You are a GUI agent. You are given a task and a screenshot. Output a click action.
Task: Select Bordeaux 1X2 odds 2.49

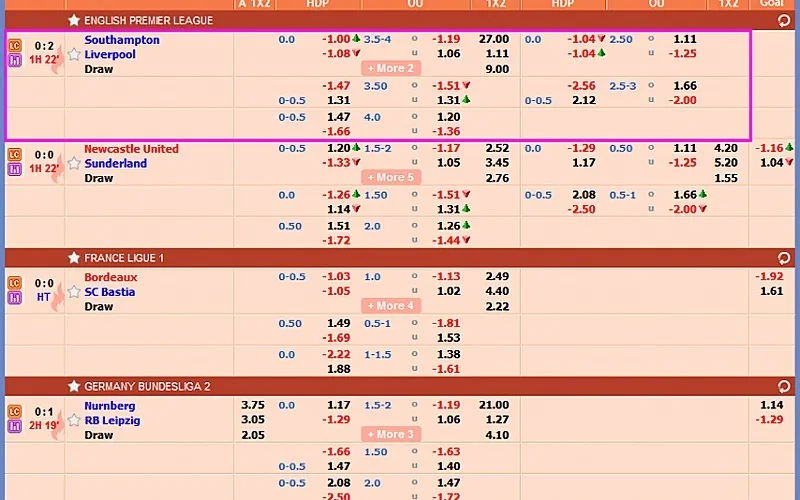coord(497,277)
